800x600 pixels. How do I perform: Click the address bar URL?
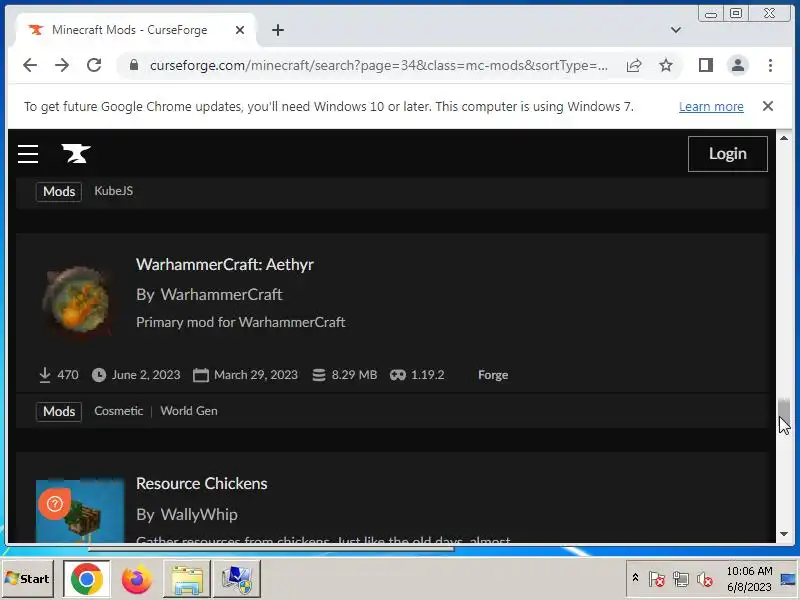click(379, 65)
